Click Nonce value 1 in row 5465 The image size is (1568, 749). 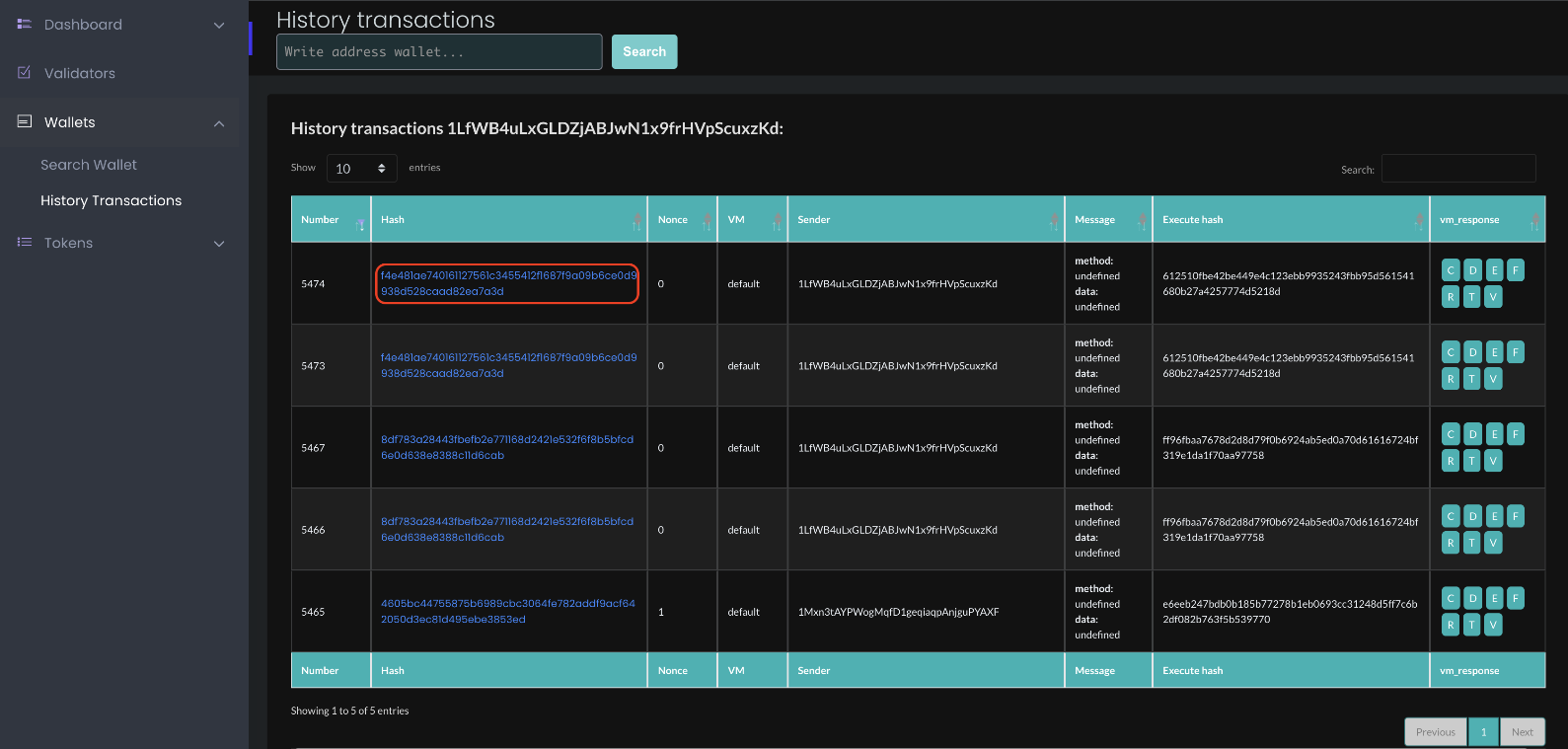(661, 612)
